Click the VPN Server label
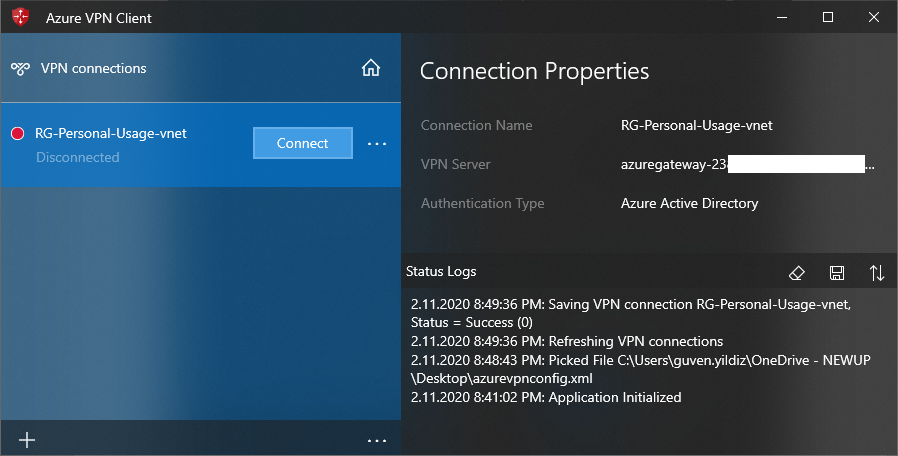 click(455, 164)
